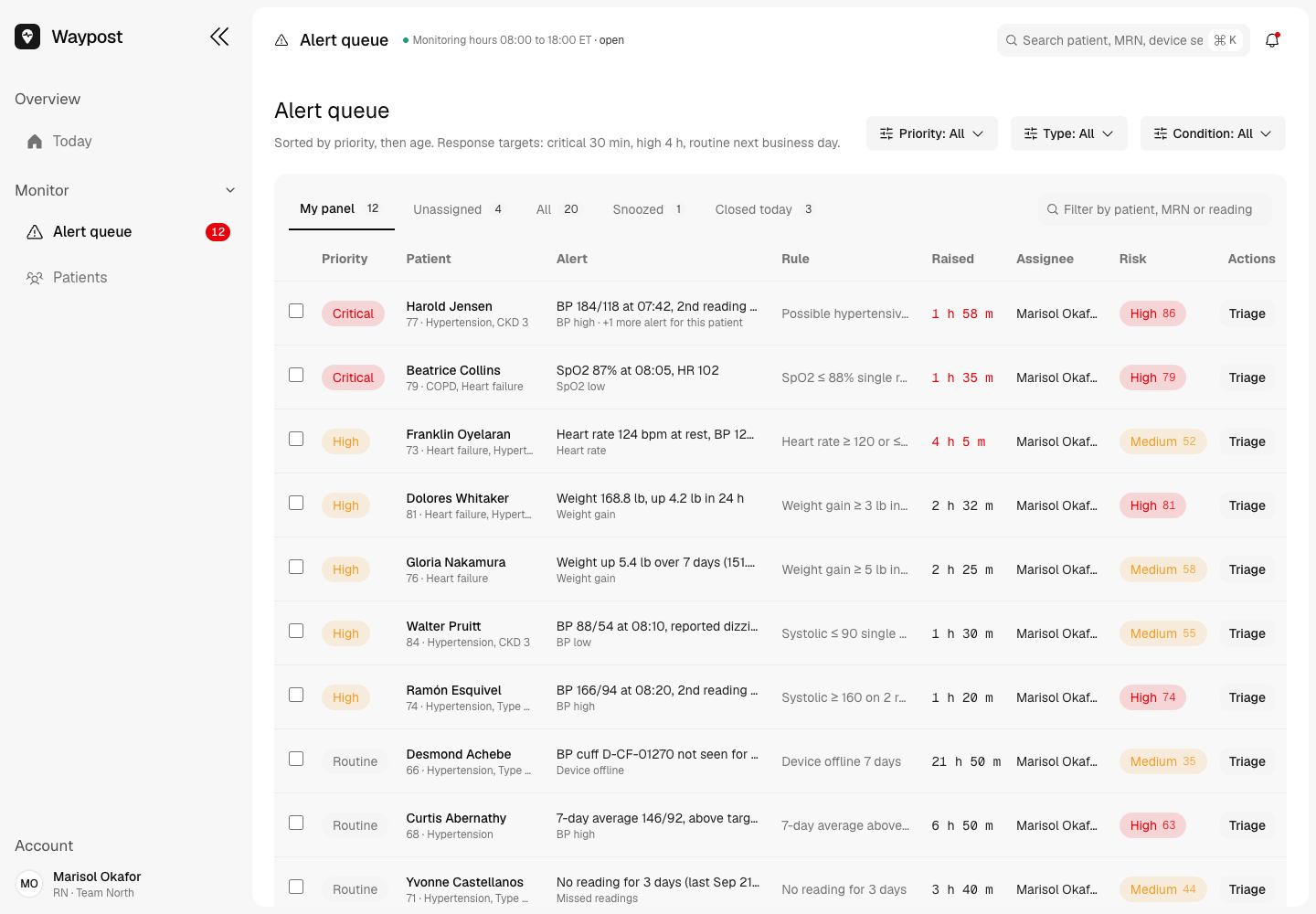Click the filter sliders icon on Priority

click(x=886, y=133)
